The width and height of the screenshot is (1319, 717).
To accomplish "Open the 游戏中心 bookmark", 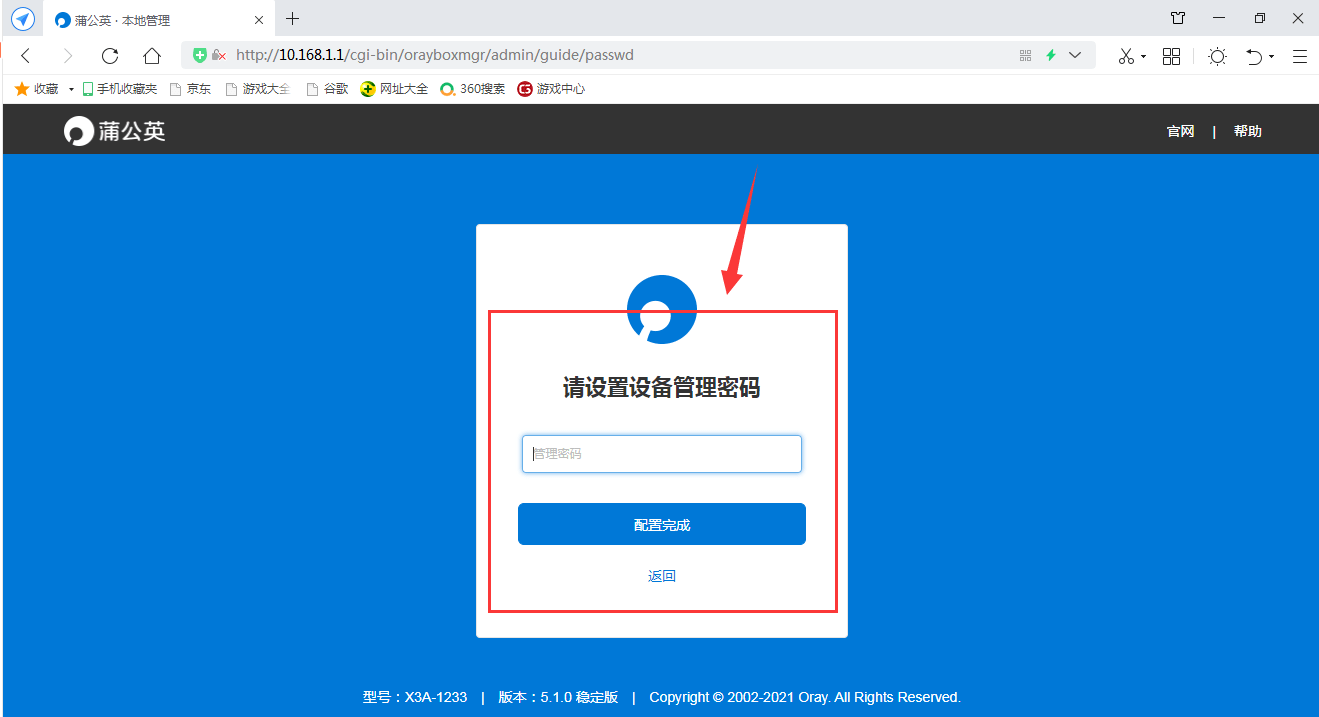I will click(x=551, y=89).
